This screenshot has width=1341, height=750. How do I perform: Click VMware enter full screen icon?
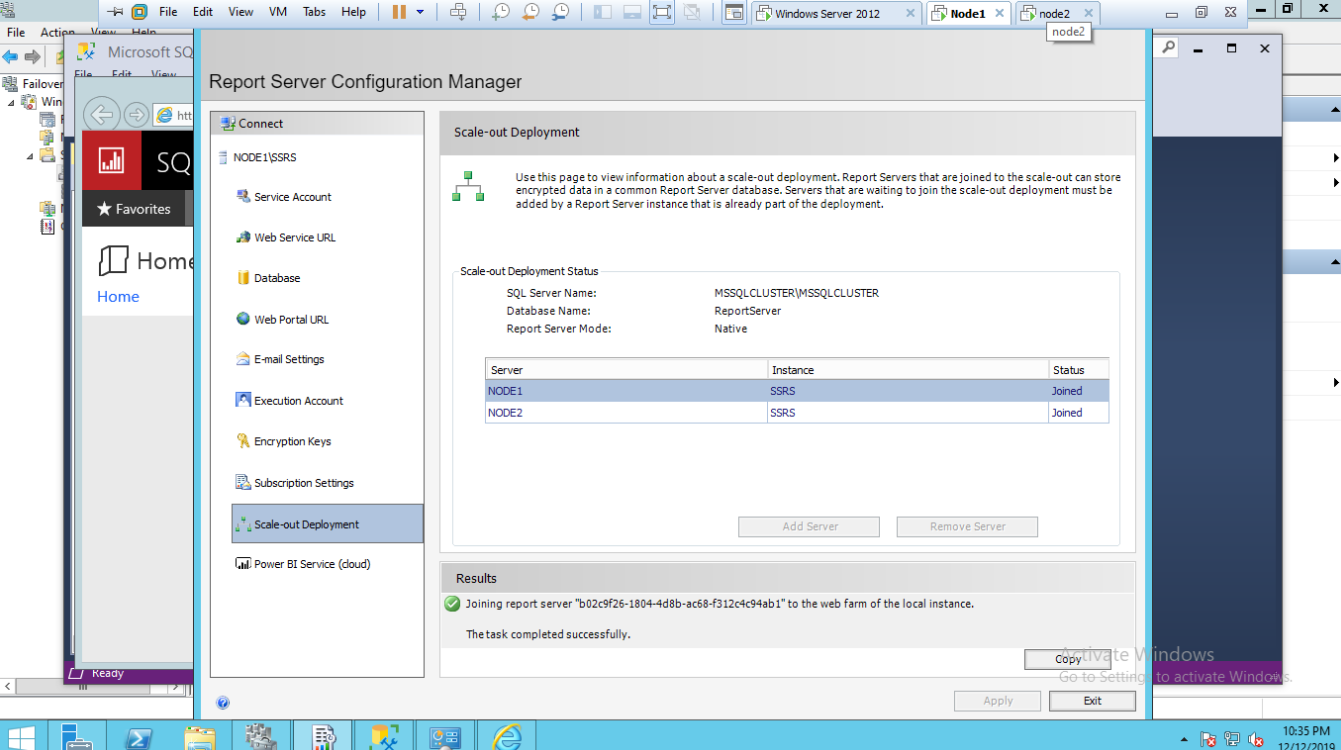(661, 12)
